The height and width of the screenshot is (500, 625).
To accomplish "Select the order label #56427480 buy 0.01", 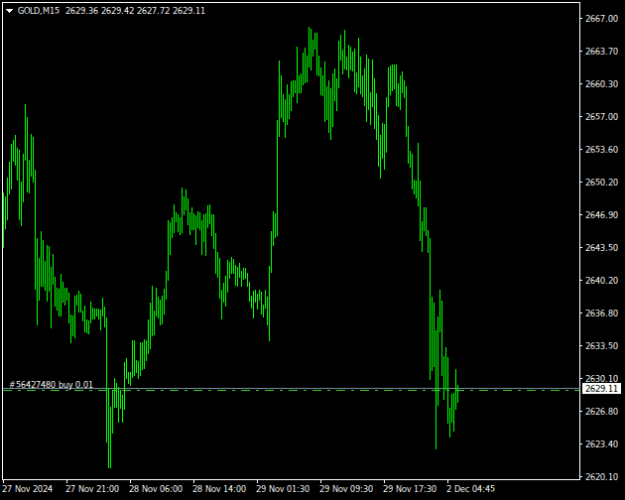I will pyautogui.click(x=51, y=384).
